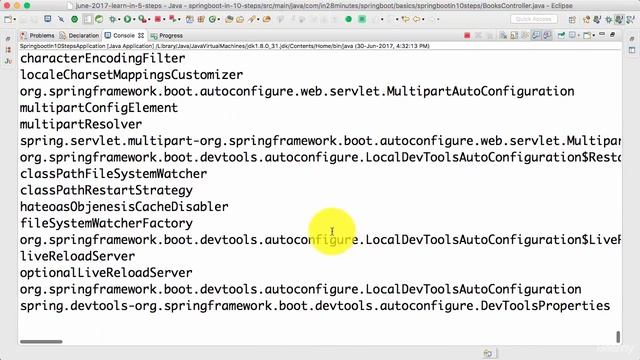Click the line ending in 'DevToolsProperties'
Screen dimensions: 640x360
point(315,306)
